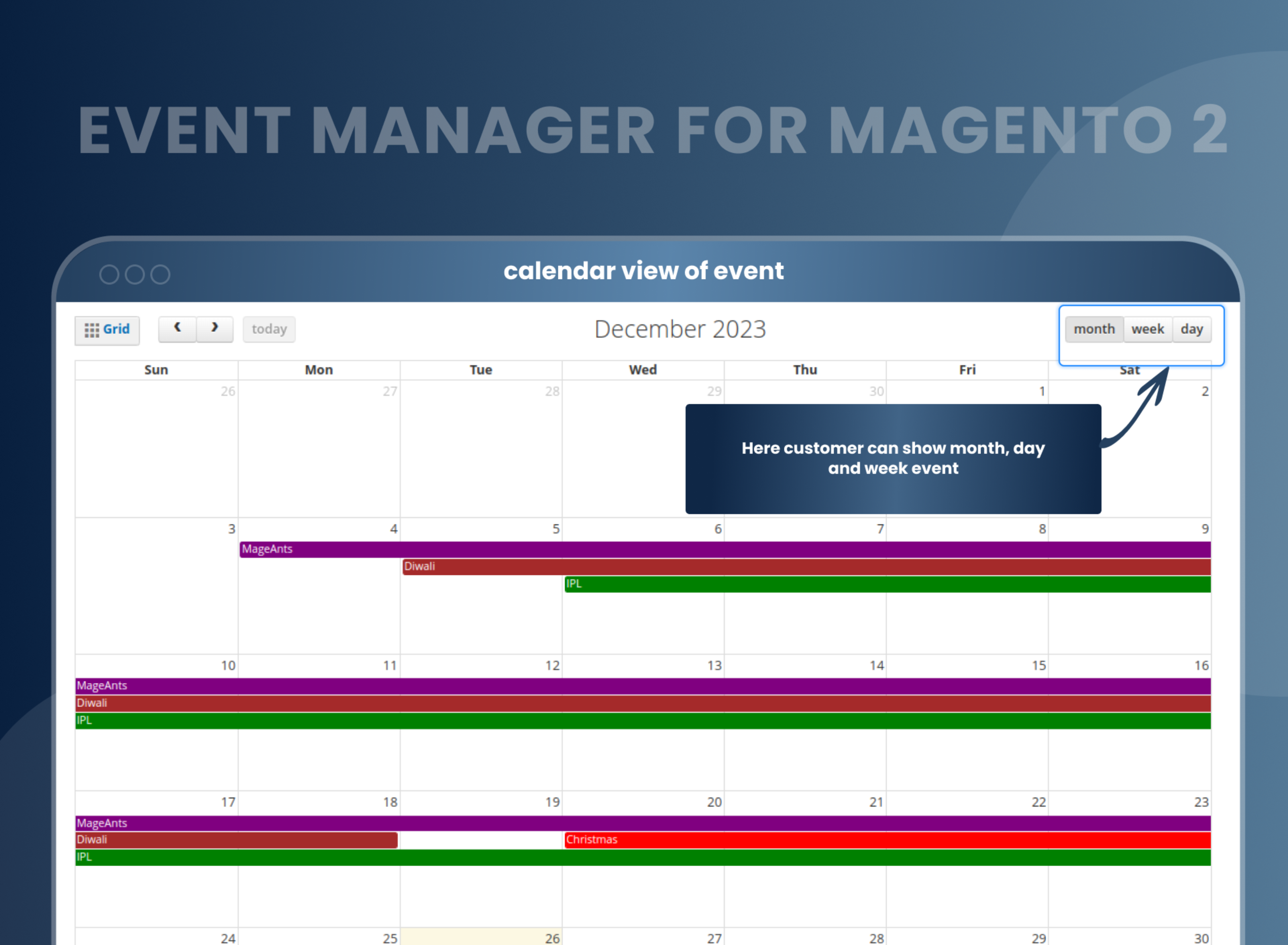1288x945 pixels.
Task: Click the second window circle button
Action: (135, 275)
